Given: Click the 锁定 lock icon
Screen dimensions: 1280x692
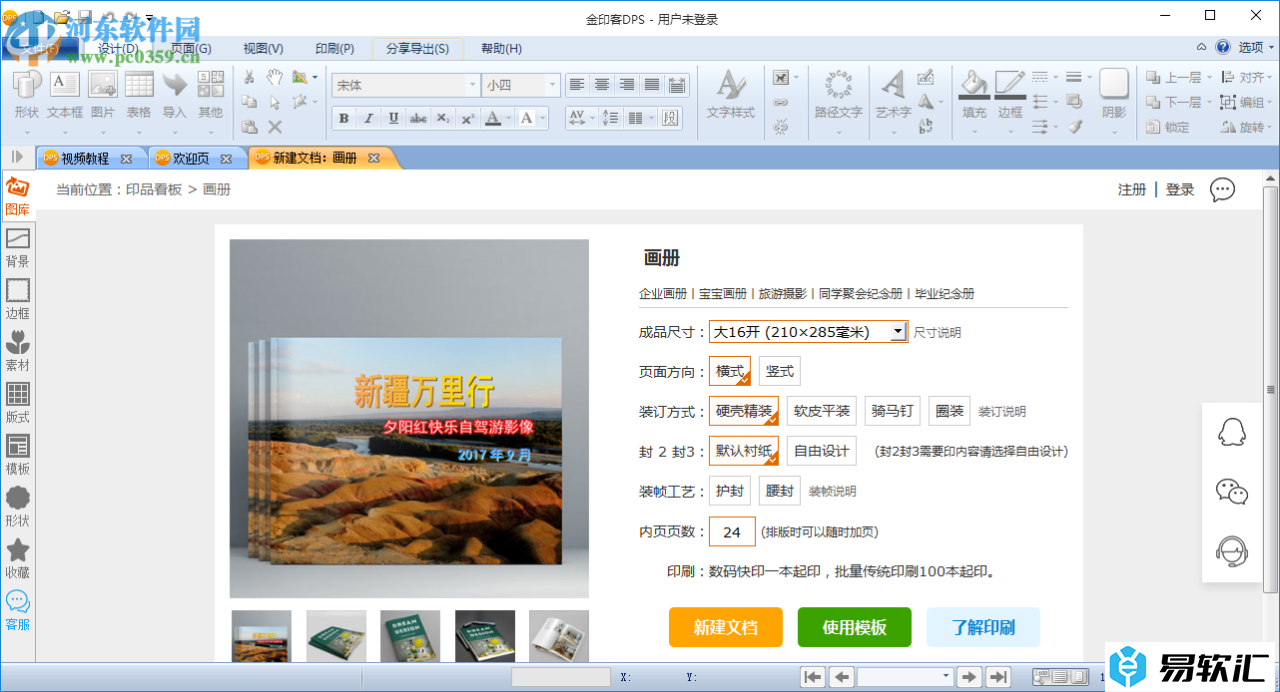Looking at the screenshot, I should (1168, 127).
